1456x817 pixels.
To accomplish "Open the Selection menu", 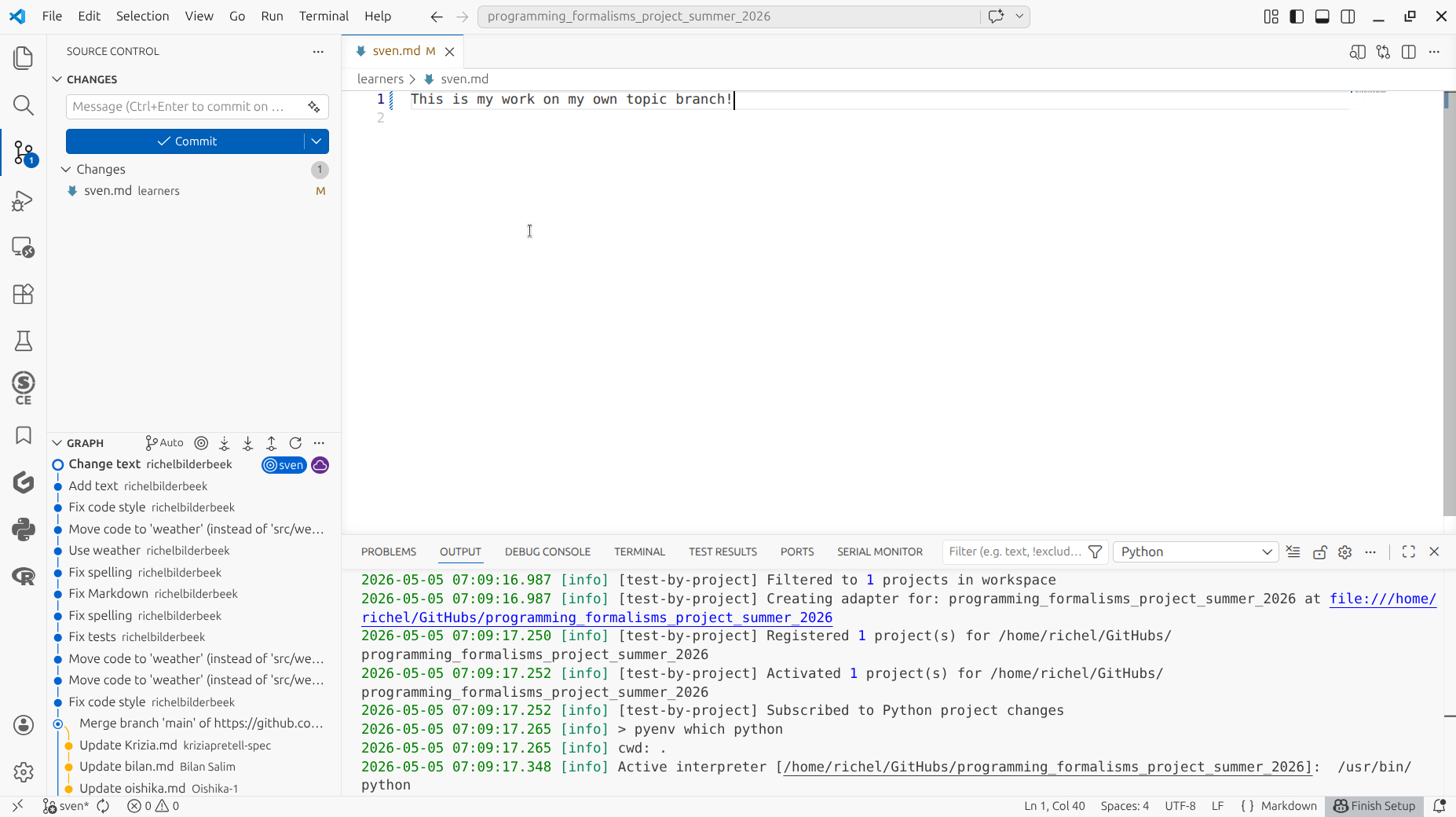I will point(142,16).
